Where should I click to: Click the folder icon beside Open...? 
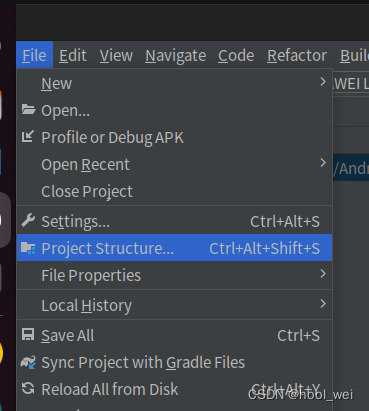(28, 109)
